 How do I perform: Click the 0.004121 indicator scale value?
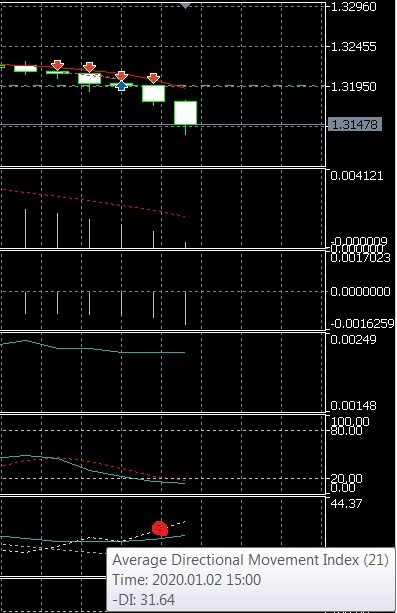click(x=357, y=176)
